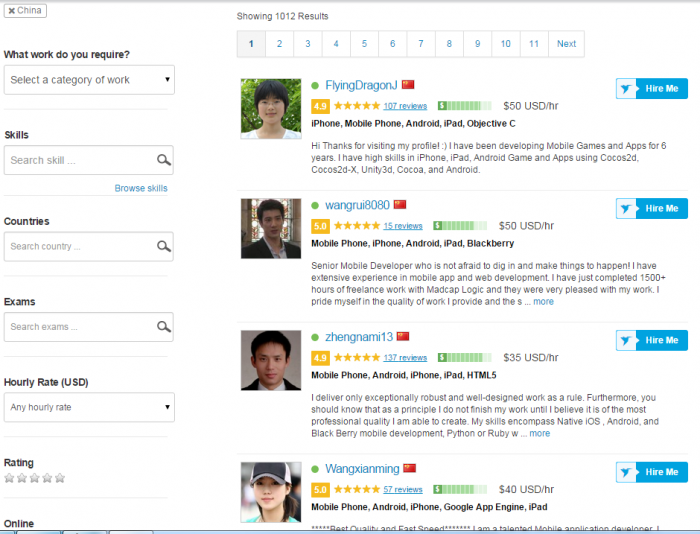Click the rating stars filter
The height and width of the screenshot is (534, 700).
[x=35, y=478]
